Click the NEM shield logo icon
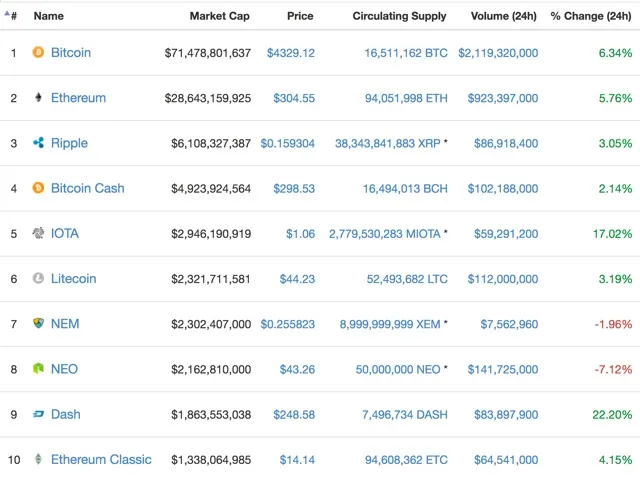640x480 pixels. 38,324
